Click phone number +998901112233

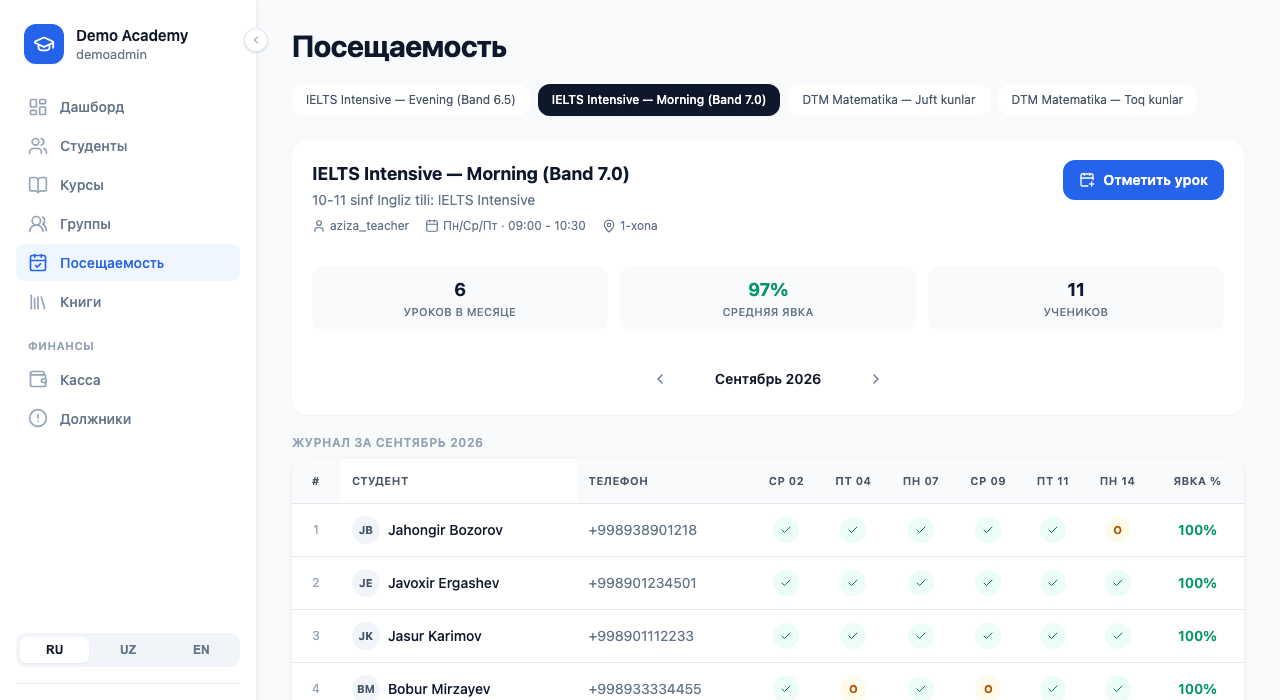click(x=641, y=636)
